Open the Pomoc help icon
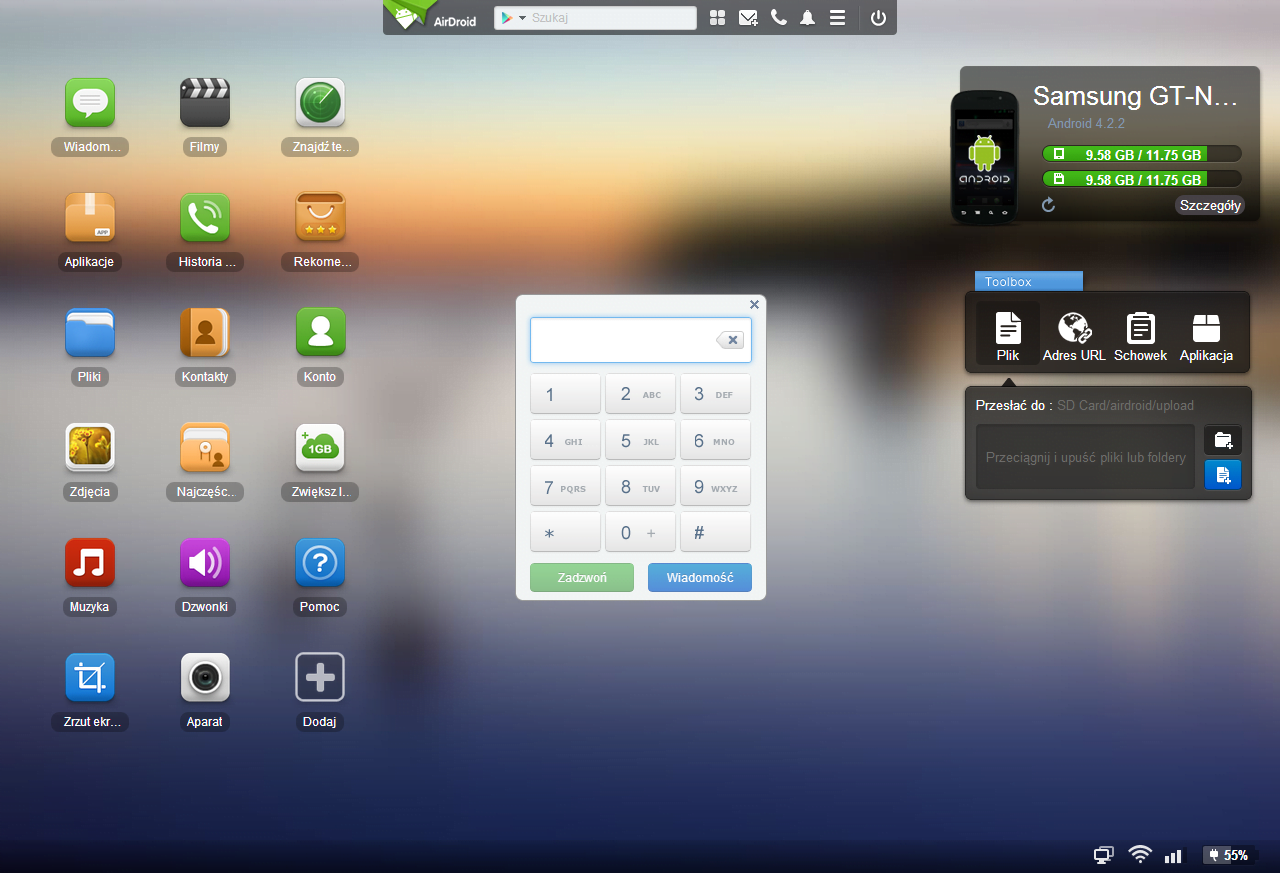1280x873 pixels. pos(320,563)
